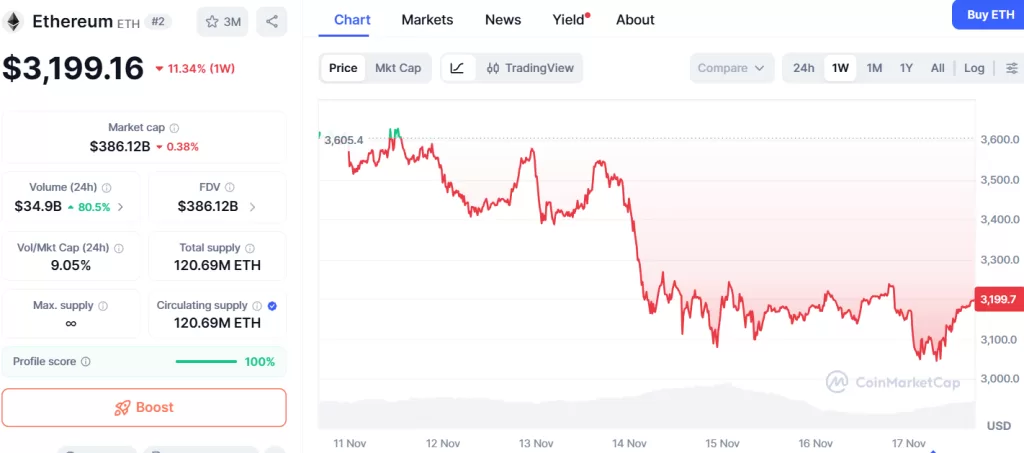Open the Yield tab

pos(568,20)
